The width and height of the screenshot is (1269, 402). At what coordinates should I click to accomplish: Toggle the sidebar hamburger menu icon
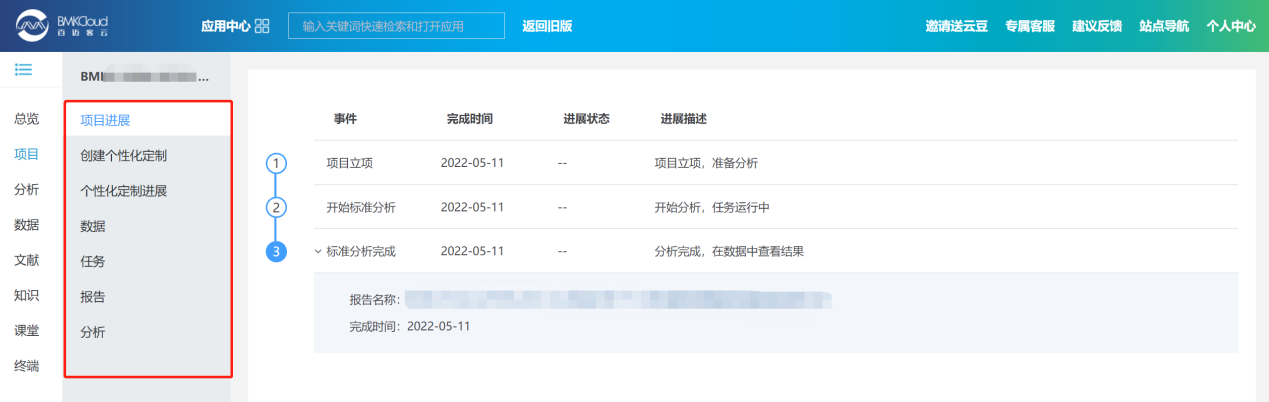point(23,69)
